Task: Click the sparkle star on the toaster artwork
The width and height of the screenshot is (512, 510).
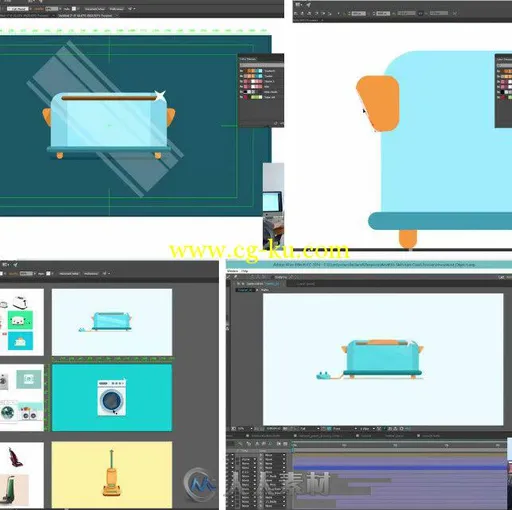Action: [160, 95]
